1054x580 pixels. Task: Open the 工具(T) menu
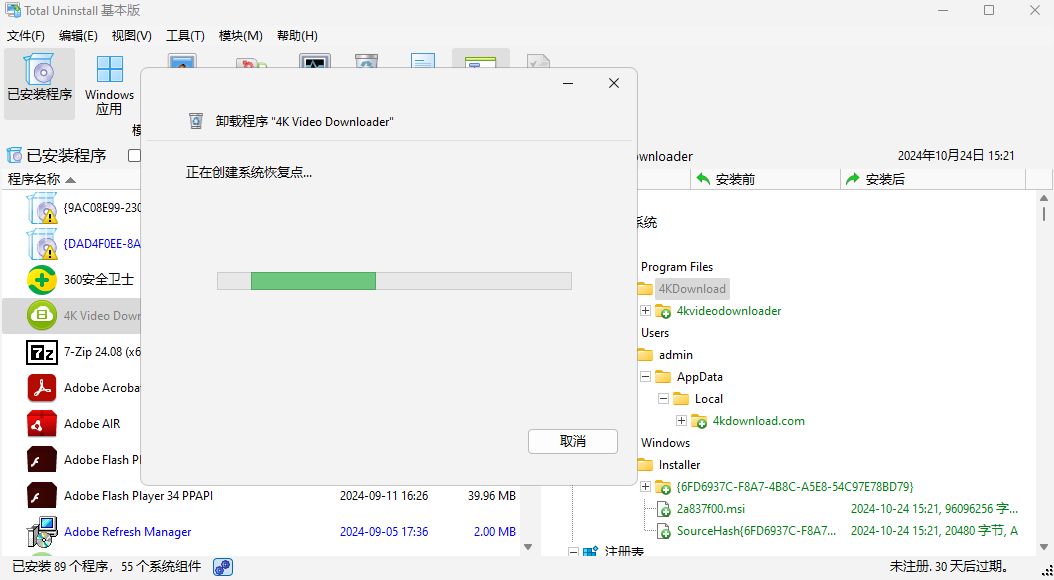(186, 36)
